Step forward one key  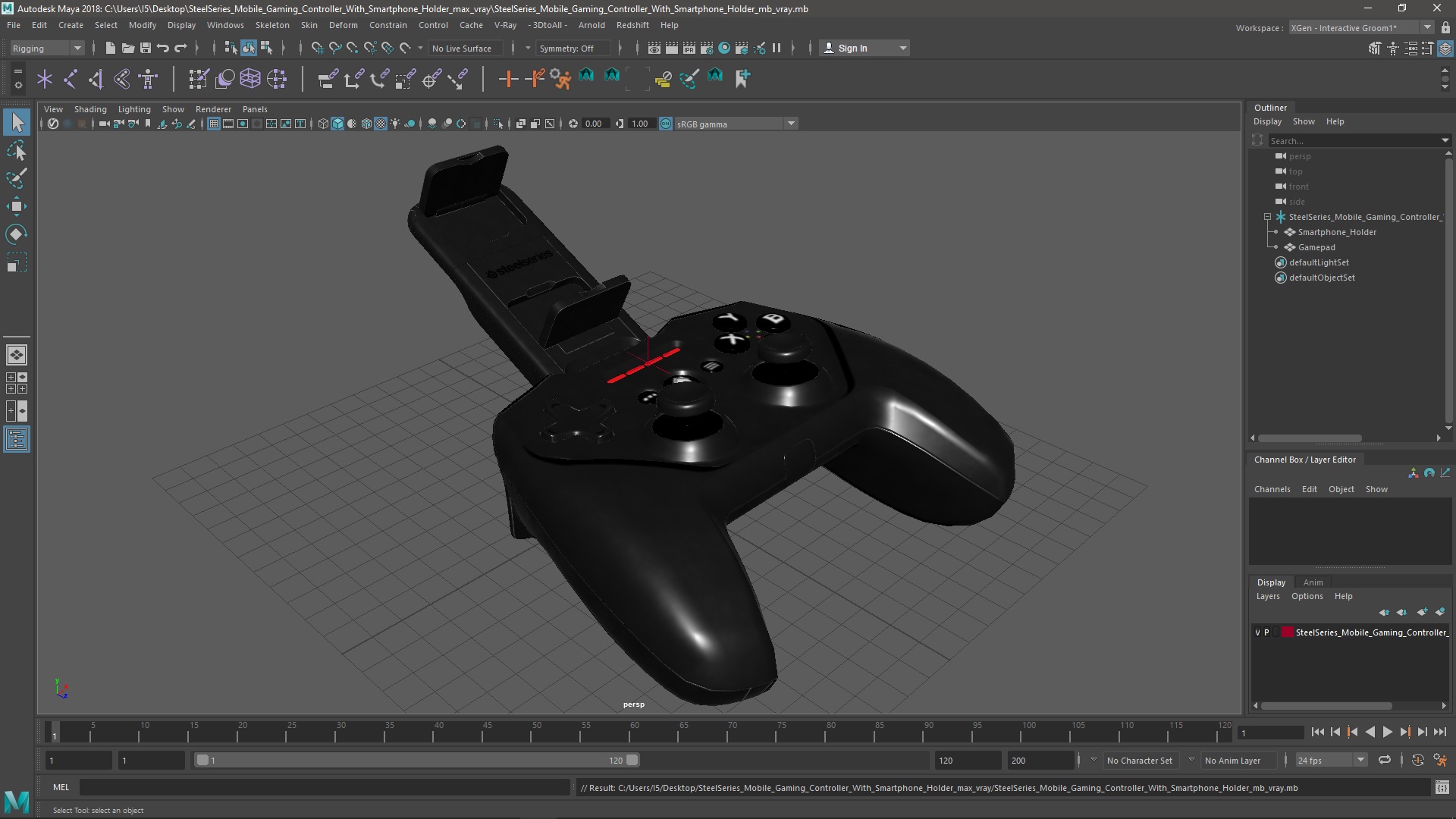(x=1404, y=732)
